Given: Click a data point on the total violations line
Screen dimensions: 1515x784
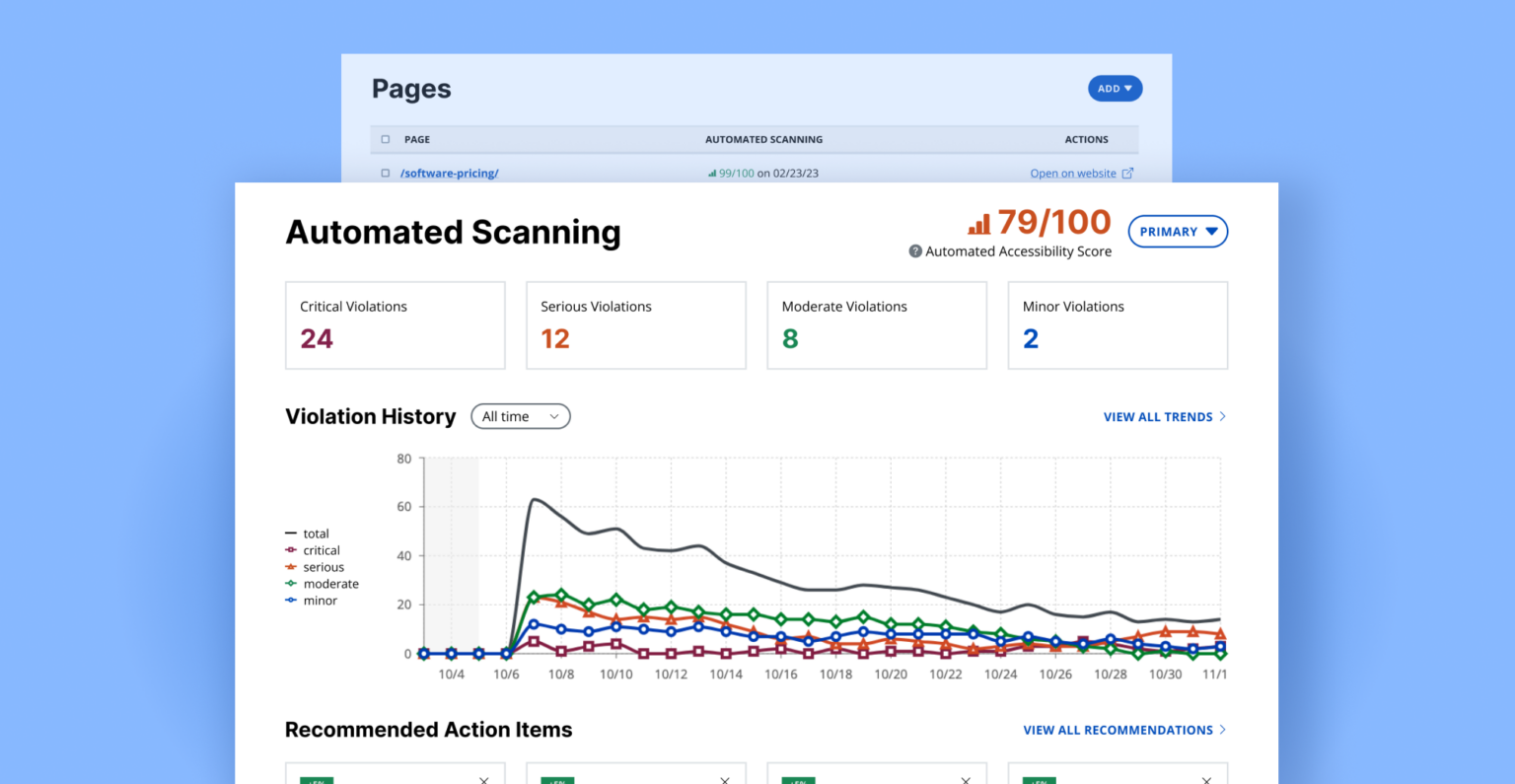Looking at the screenshot, I should (x=534, y=500).
